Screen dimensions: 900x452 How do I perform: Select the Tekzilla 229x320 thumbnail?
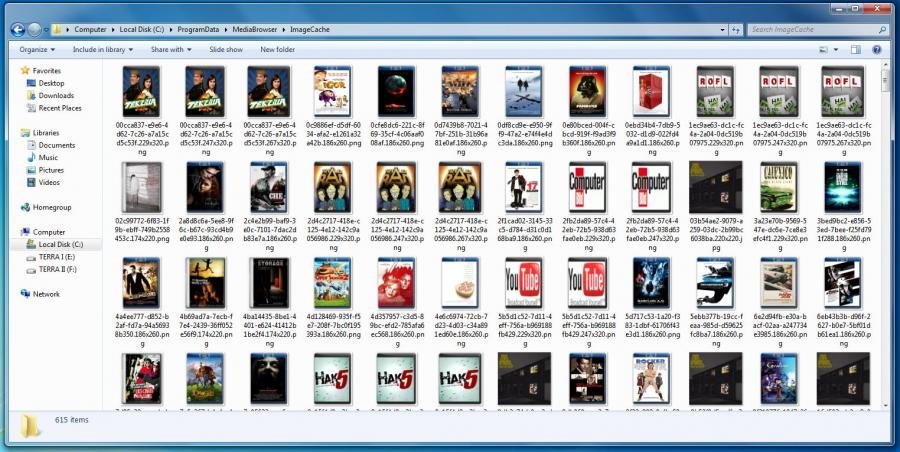click(x=141, y=91)
